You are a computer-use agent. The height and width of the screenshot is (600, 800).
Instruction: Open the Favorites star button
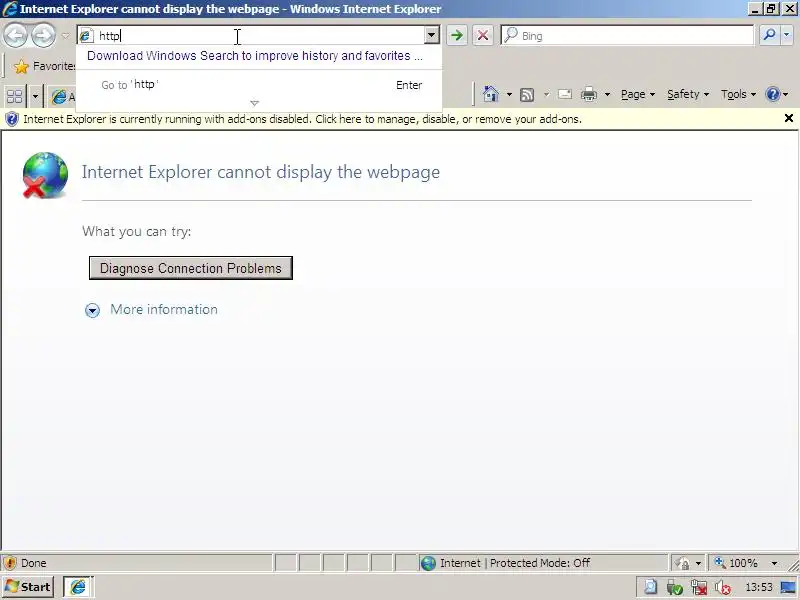click(x=43, y=66)
